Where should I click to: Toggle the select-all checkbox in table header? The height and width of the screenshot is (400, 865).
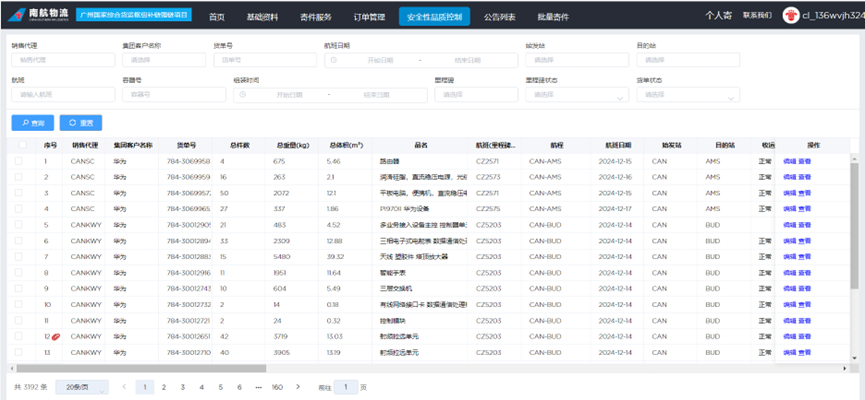pyautogui.click(x=21, y=145)
